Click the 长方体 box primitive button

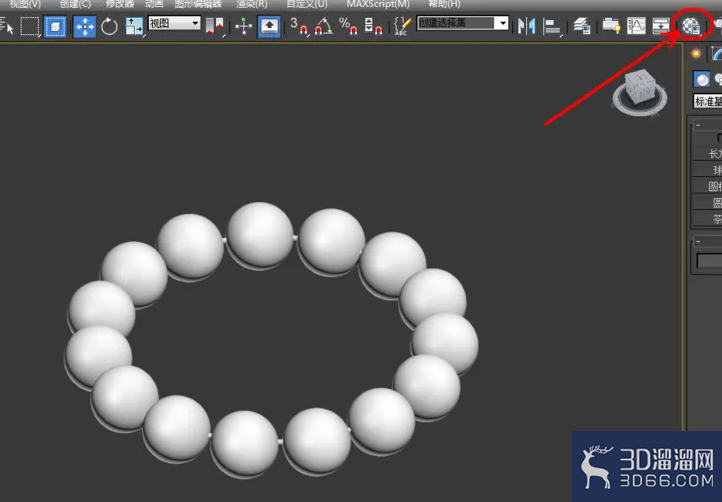(707, 153)
